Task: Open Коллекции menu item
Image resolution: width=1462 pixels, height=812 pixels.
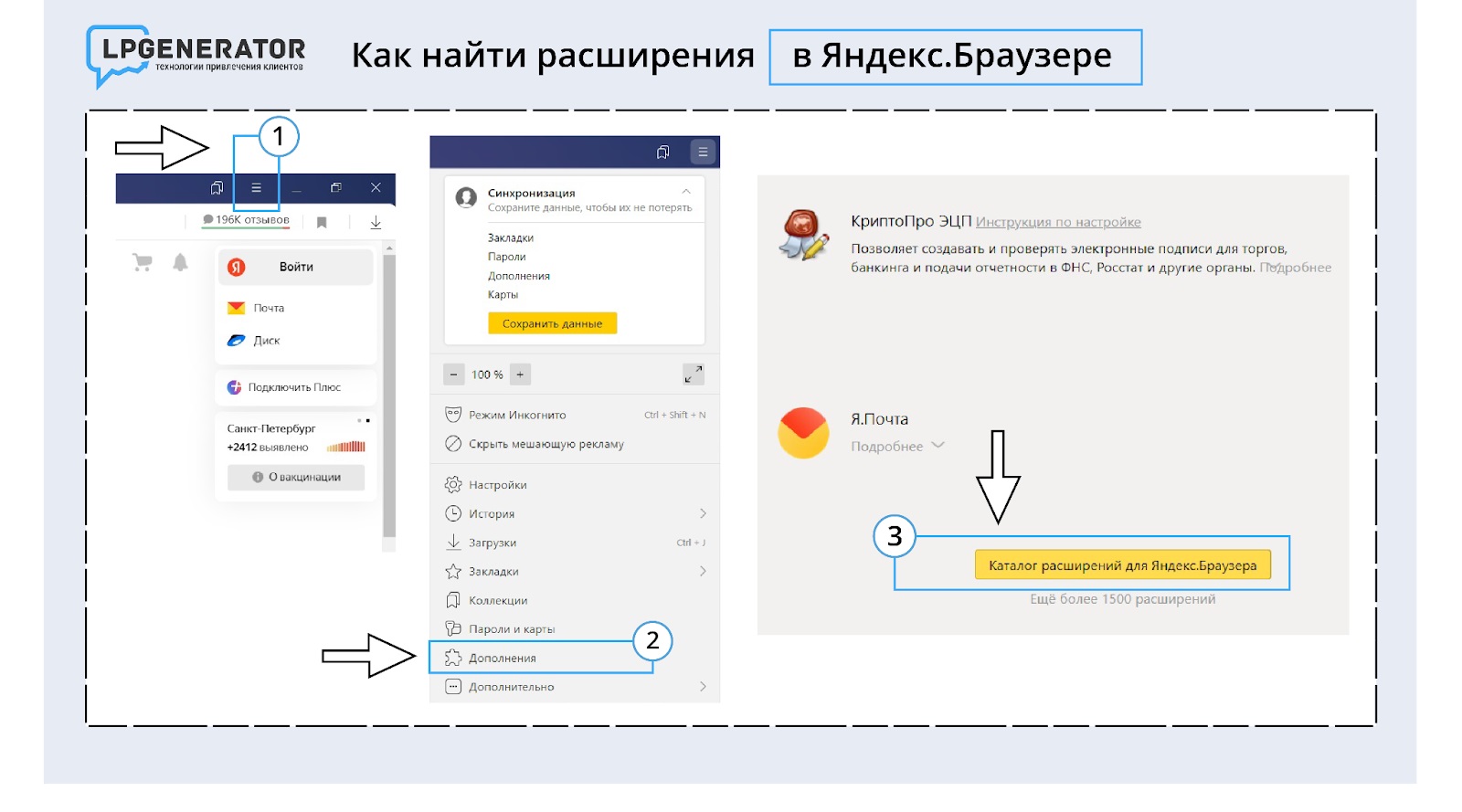Action: (x=575, y=600)
